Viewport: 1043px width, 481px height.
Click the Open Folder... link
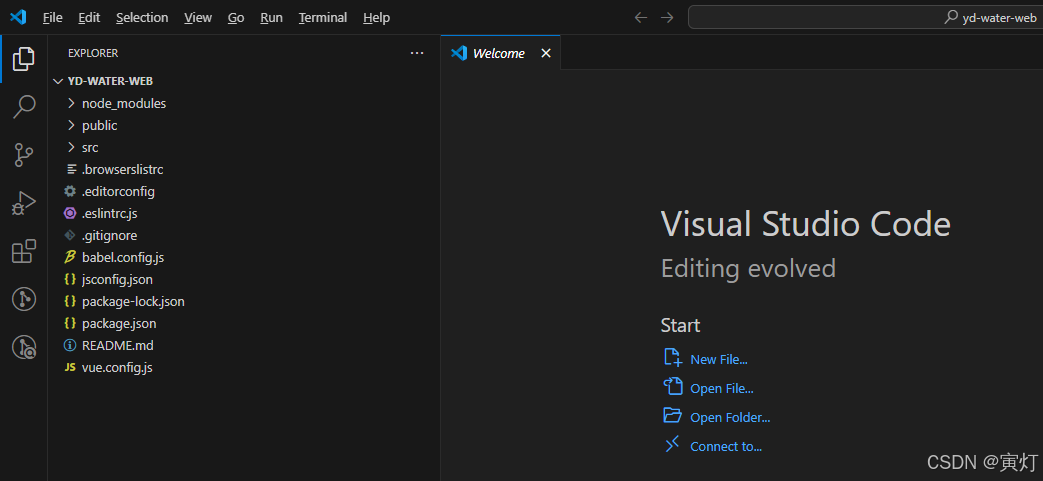pos(730,418)
